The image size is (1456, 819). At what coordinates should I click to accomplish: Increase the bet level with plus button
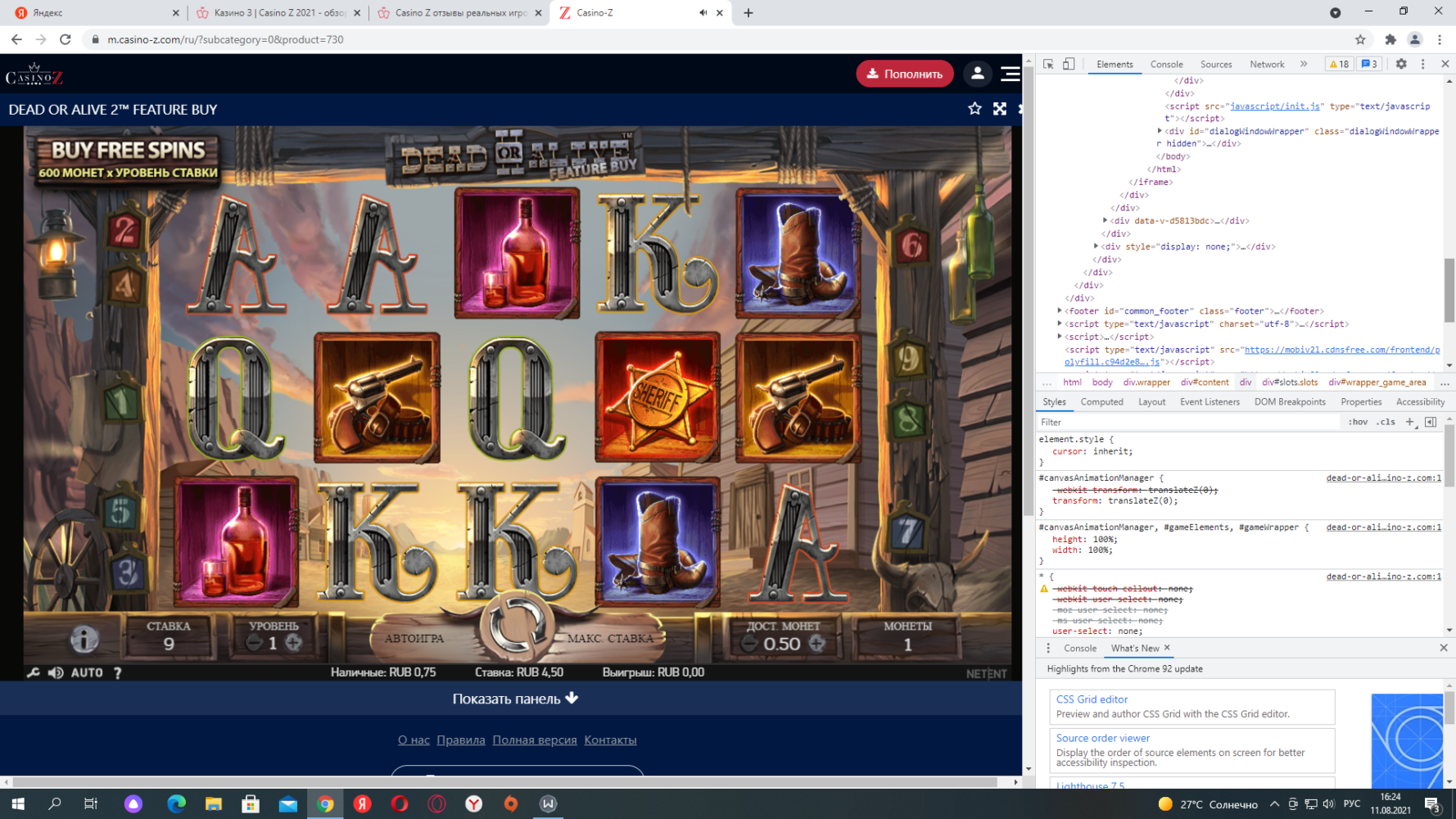click(293, 644)
